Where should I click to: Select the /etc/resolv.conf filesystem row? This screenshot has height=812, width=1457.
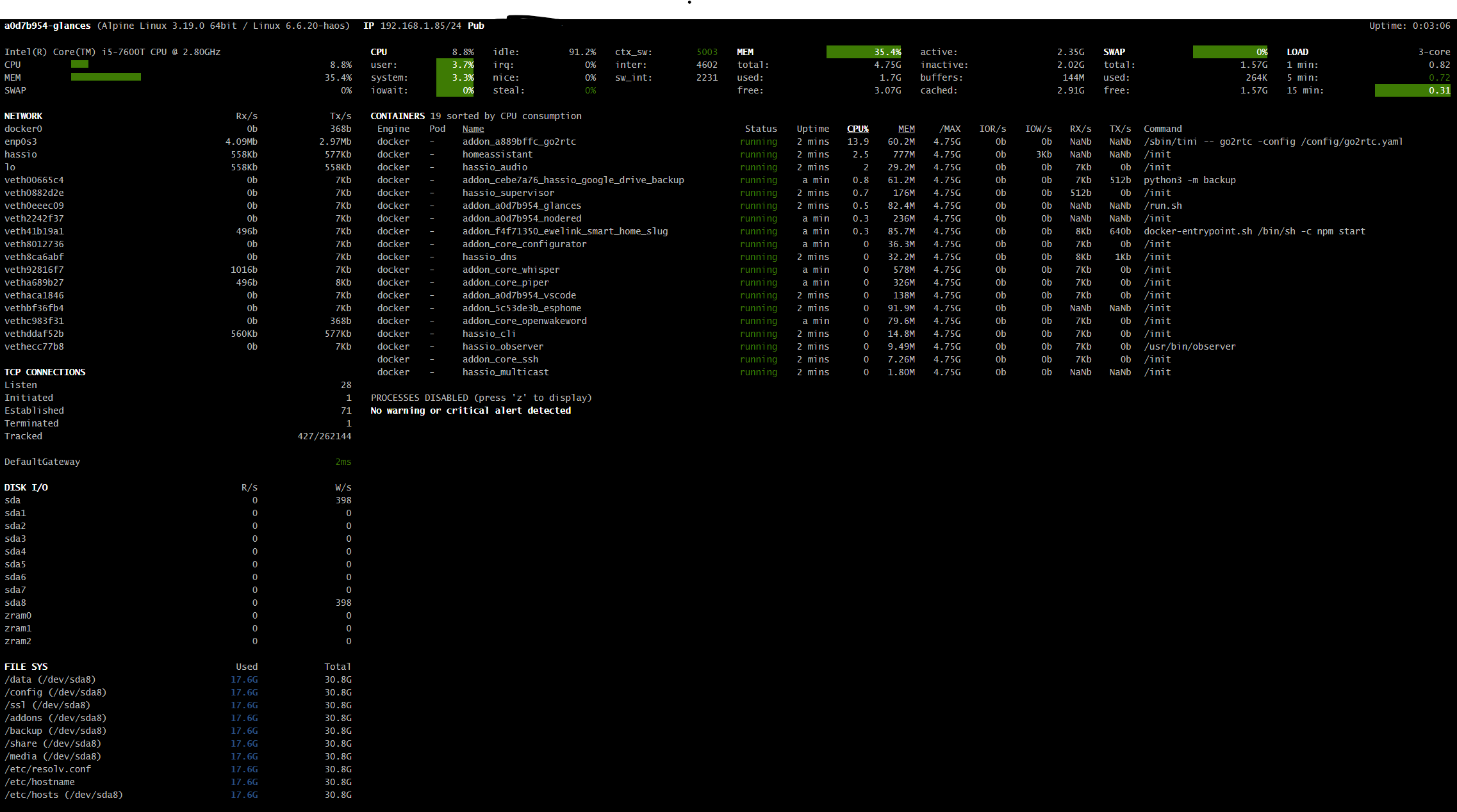point(177,769)
